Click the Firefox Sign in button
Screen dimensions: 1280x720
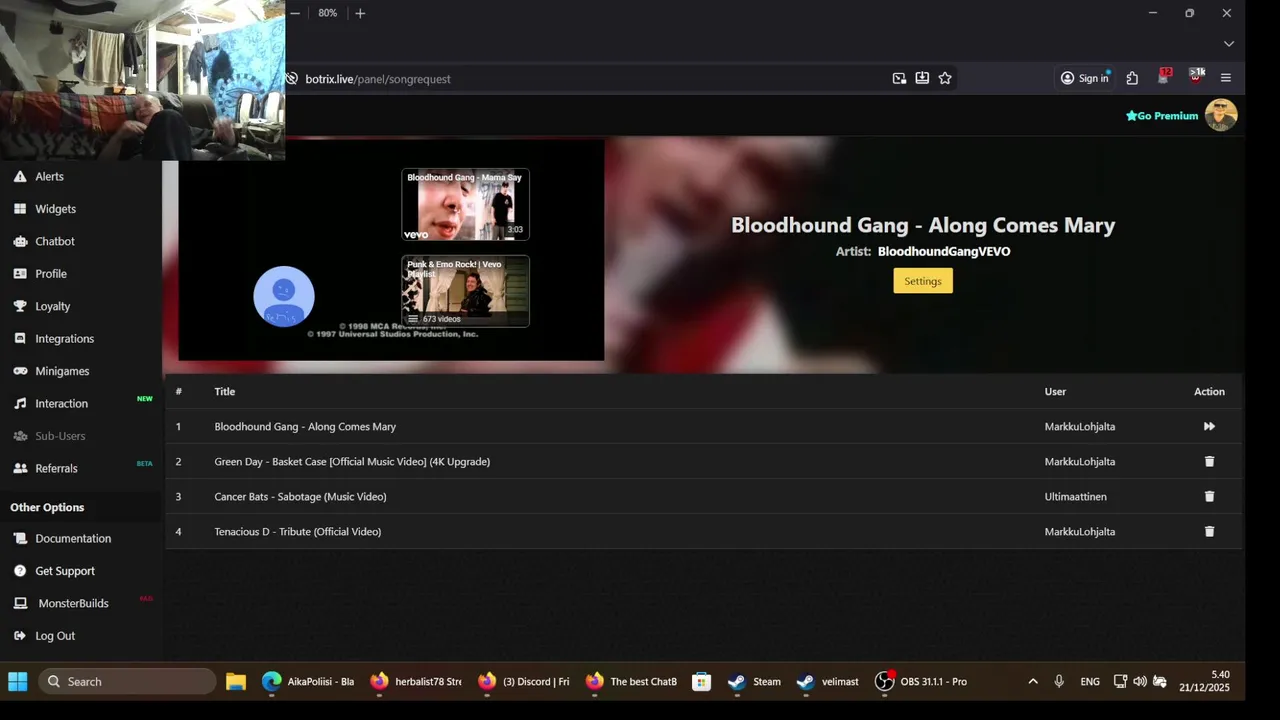point(1085,78)
